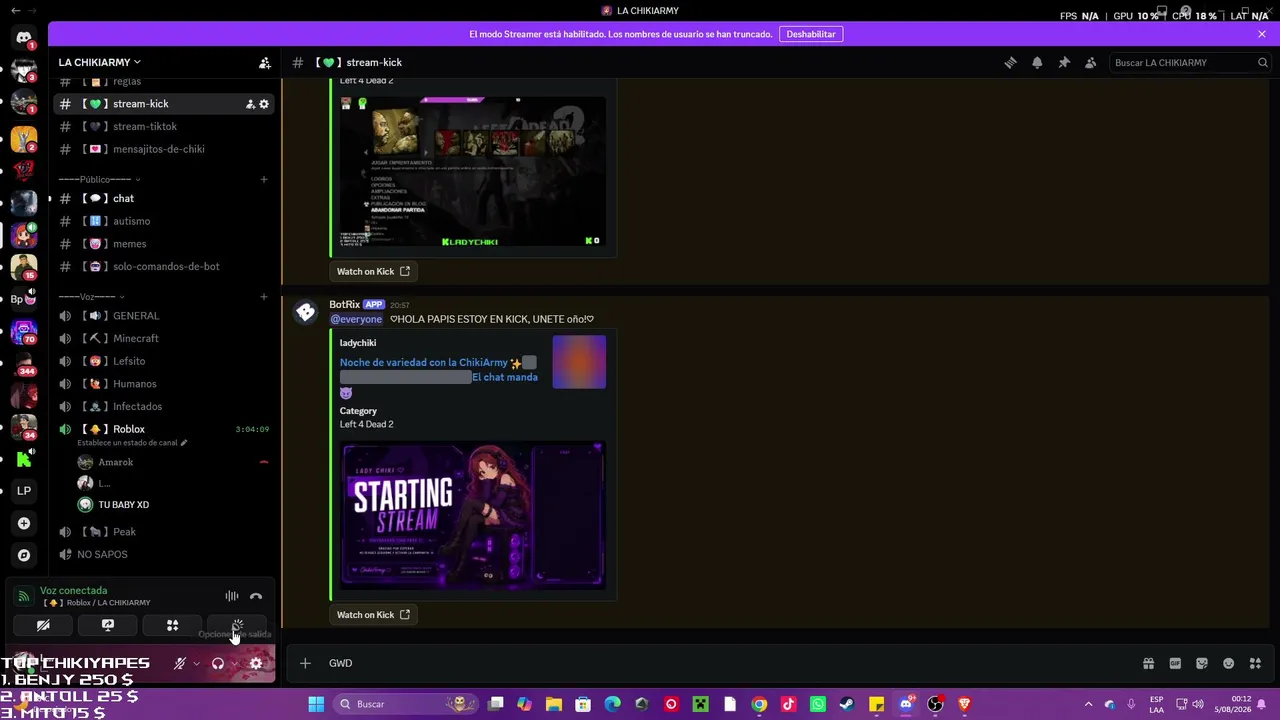Viewport: 1280px width, 720px height.
Task: Open the Windows Start menu
Action: pyautogui.click(x=316, y=704)
